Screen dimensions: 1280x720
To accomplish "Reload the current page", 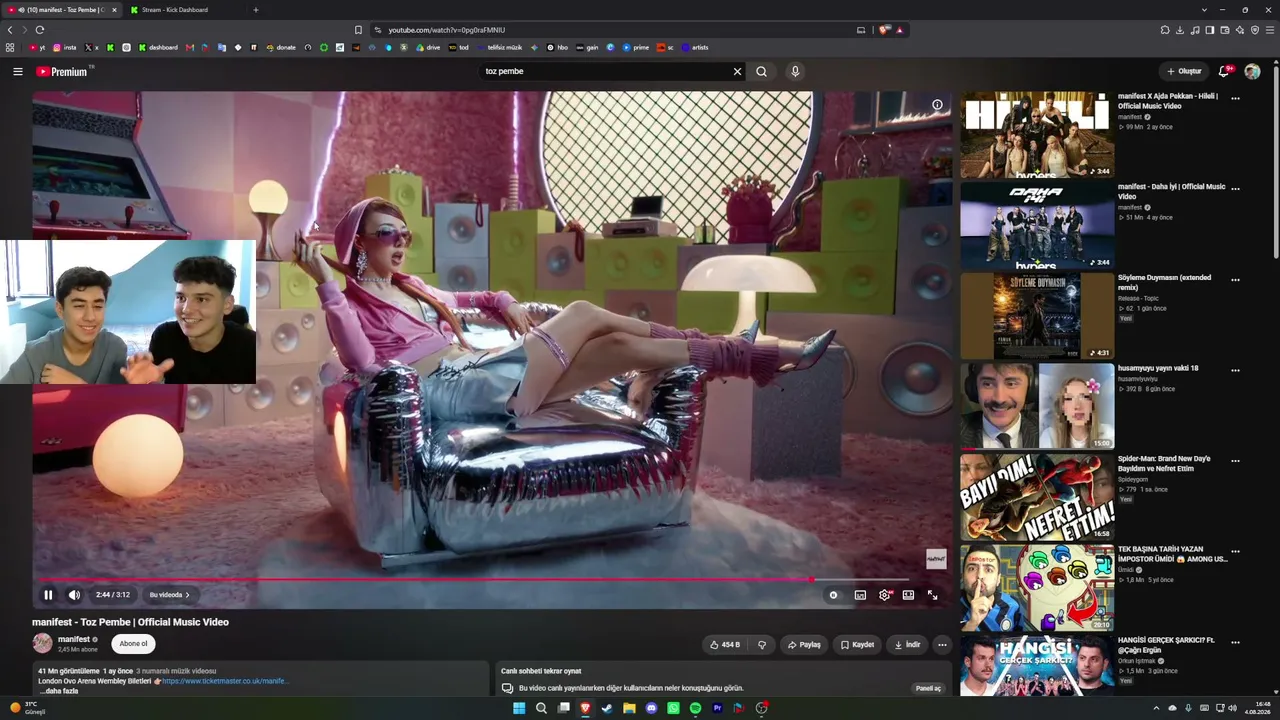I will point(40,30).
